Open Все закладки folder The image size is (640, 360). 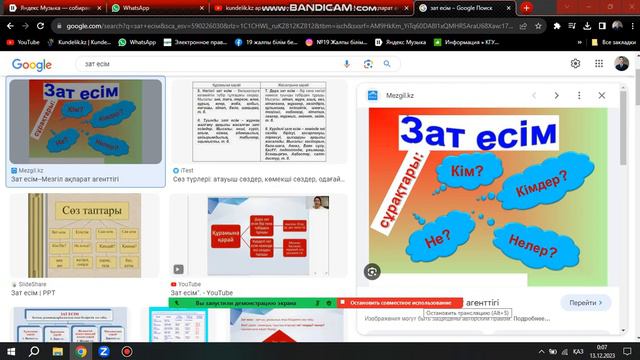[x=614, y=42]
